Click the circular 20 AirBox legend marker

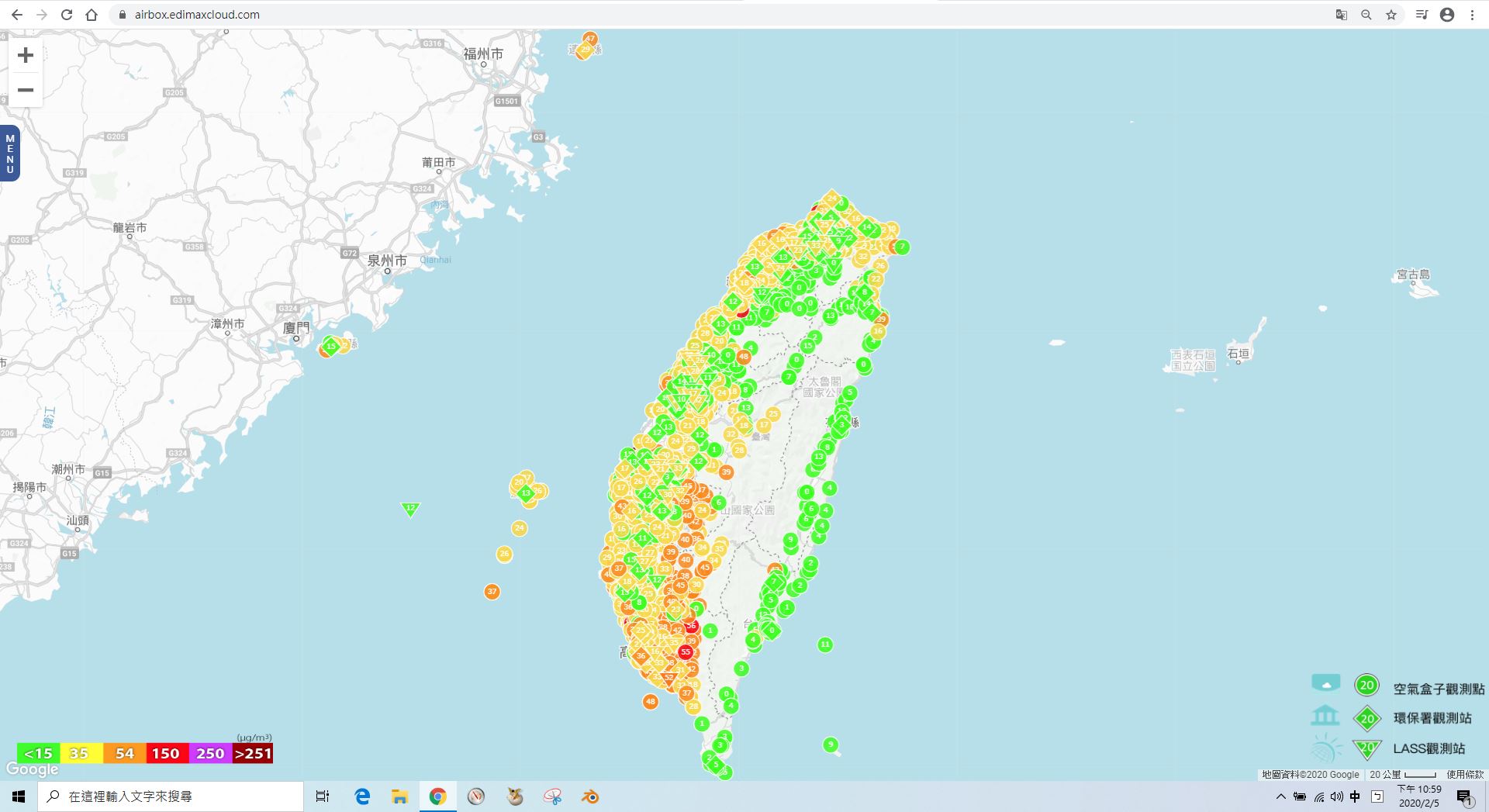[1366, 685]
